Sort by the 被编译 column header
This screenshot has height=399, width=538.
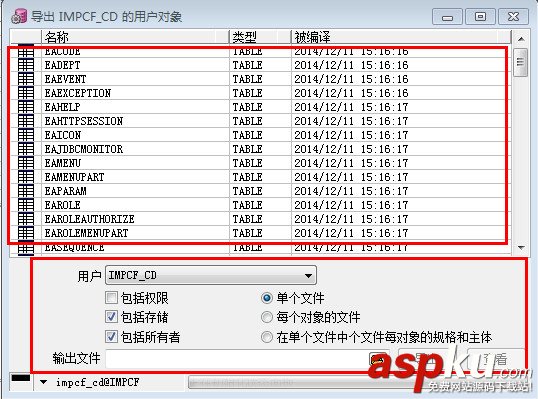[401, 37]
